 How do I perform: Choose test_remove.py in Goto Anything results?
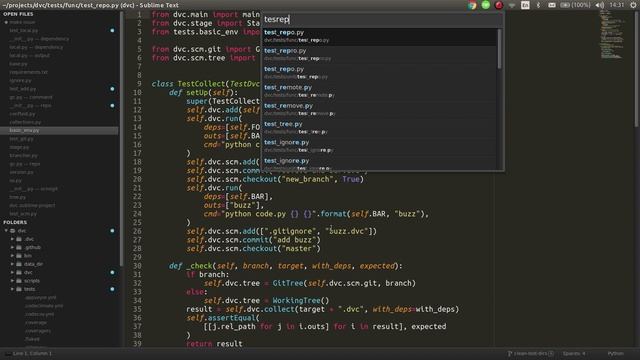point(380,109)
